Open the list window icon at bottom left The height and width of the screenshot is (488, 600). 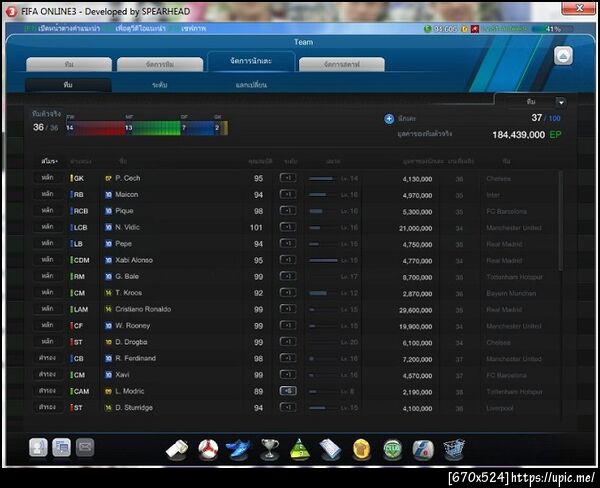tap(62, 447)
